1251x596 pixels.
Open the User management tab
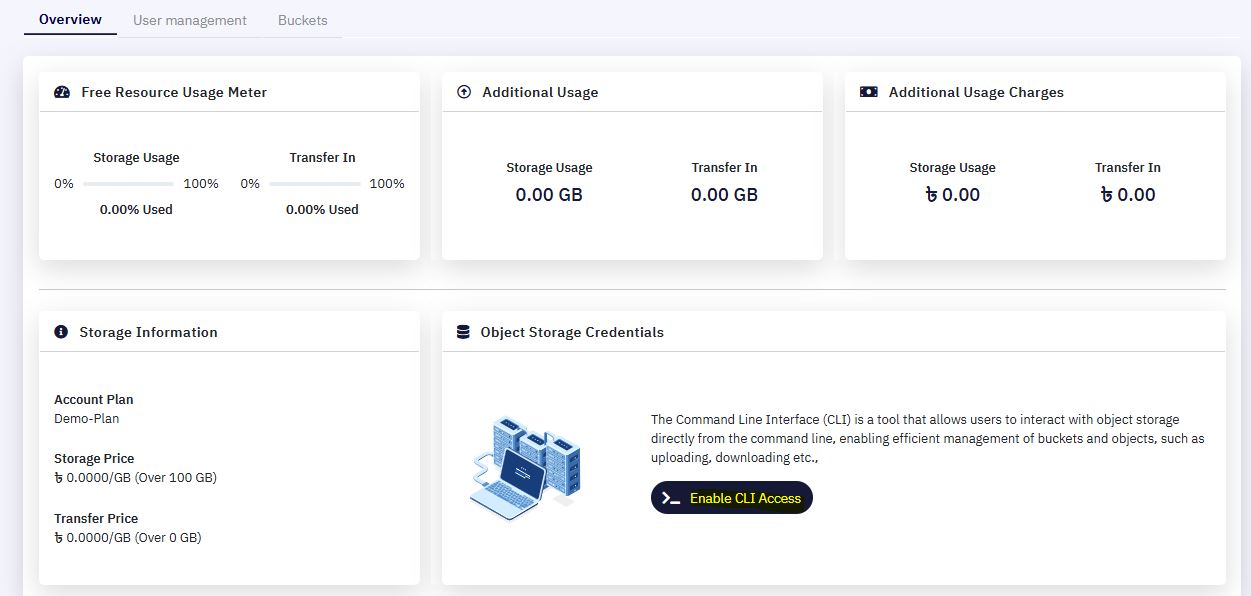(190, 20)
